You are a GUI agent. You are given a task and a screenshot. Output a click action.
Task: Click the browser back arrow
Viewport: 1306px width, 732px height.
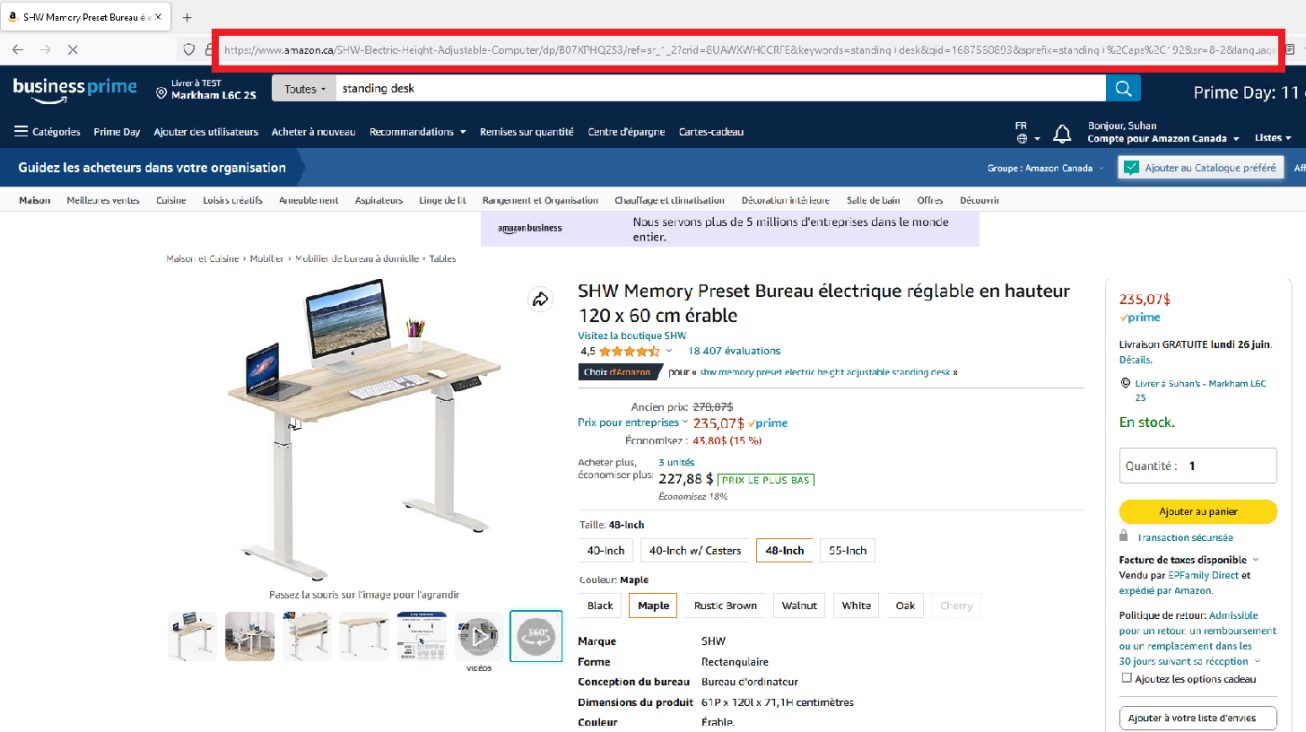point(18,49)
